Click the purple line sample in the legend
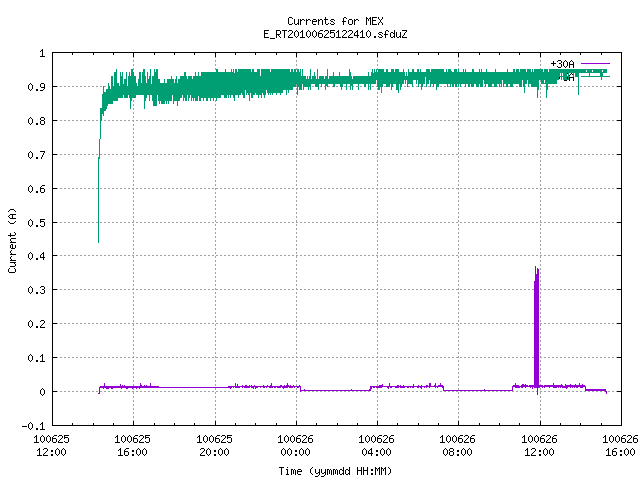Image resolution: width=640 pixels, height=480 pixels. [595, 64]
